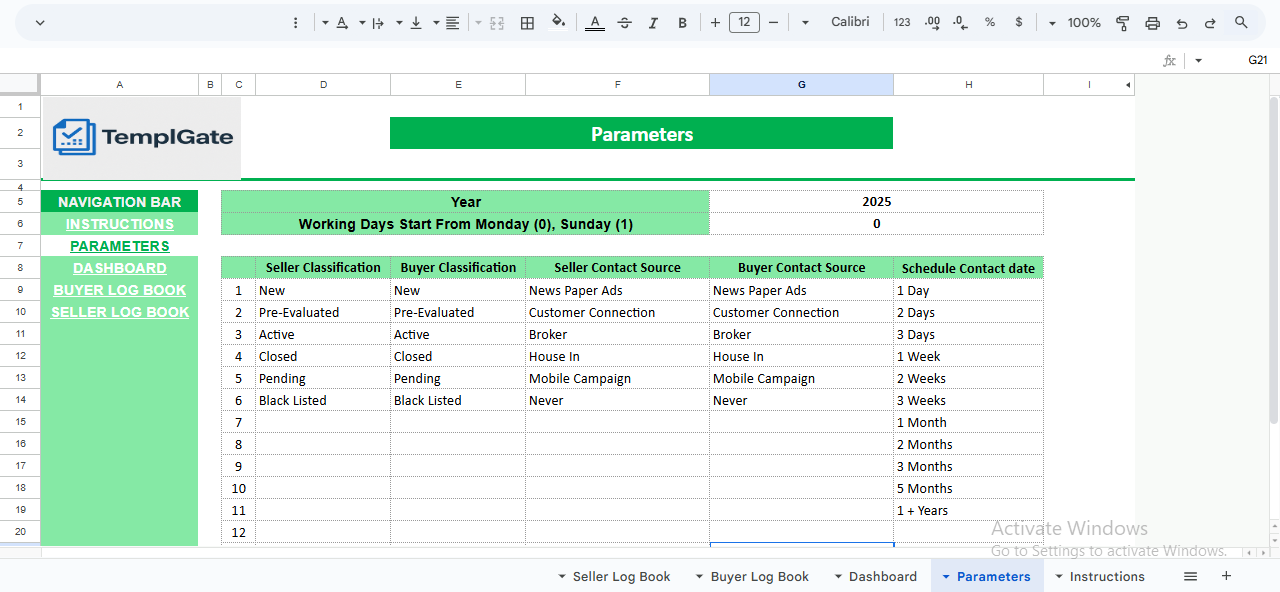Switch to the Buyer Log Book tab
Viewport: 1280px width, 592px height.
click(x=760, y=577)
